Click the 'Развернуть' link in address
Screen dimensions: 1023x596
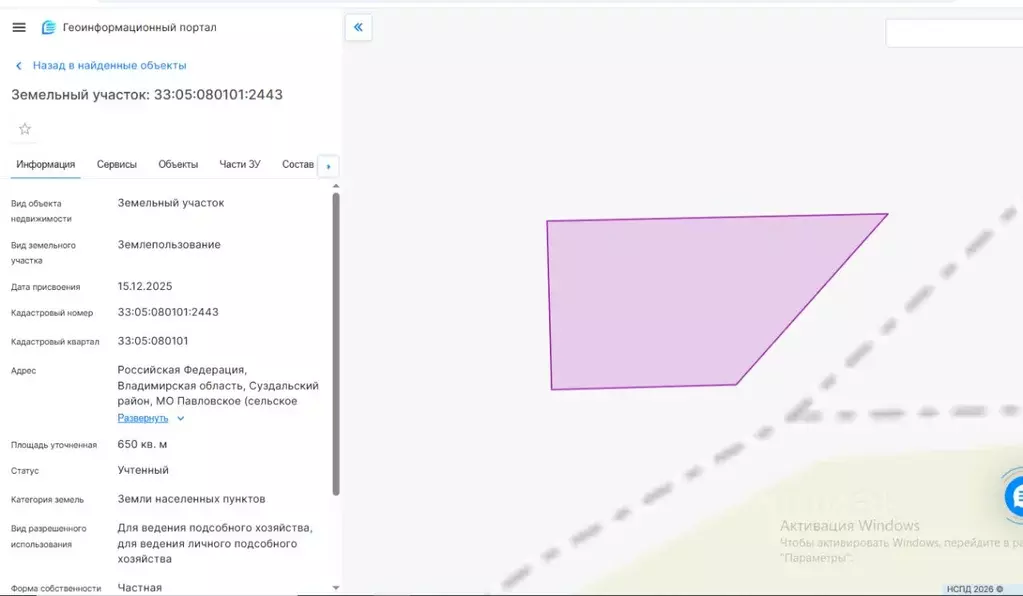(x=143, y=418)
